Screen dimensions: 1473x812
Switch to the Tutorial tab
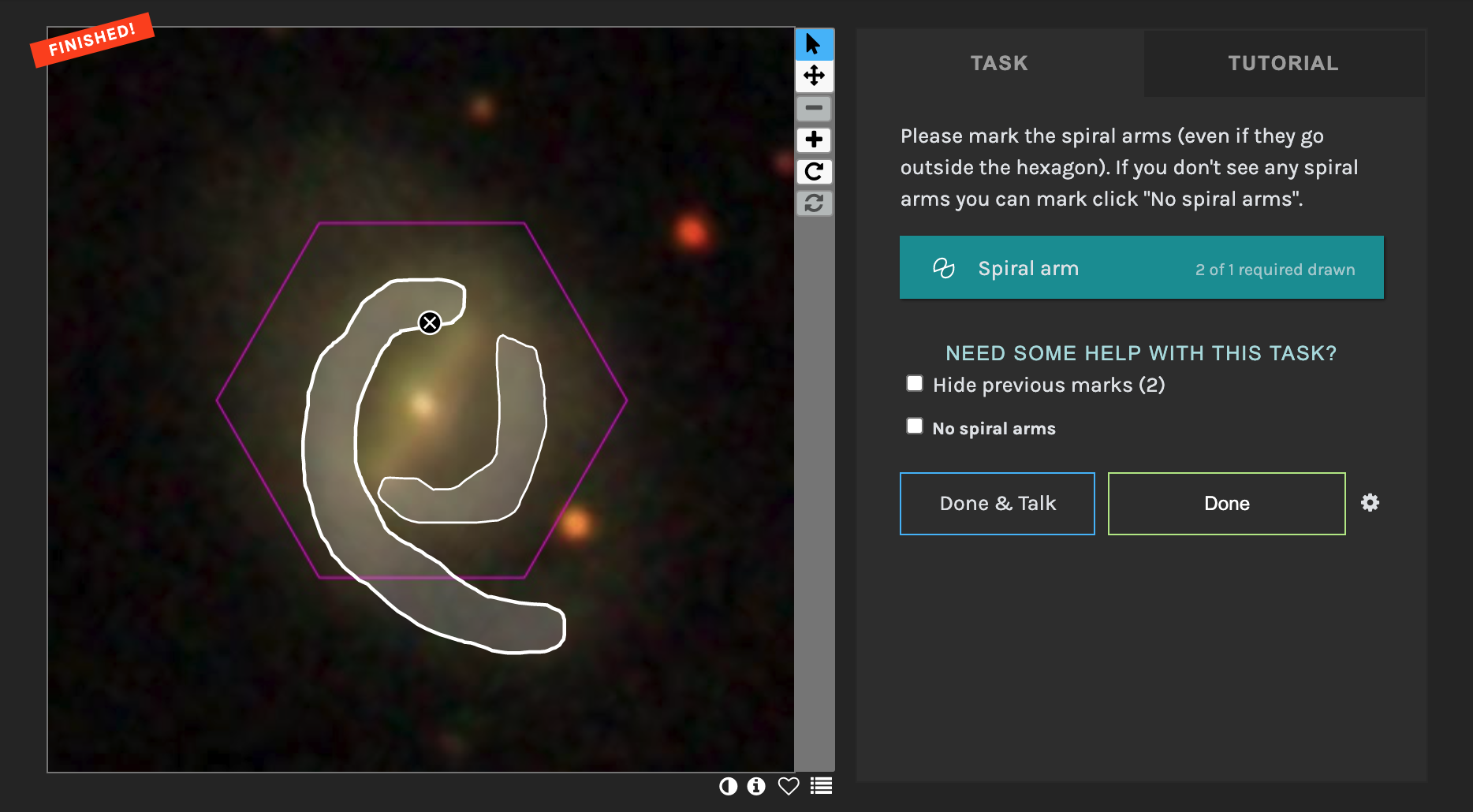click(x=1283, y=63)
